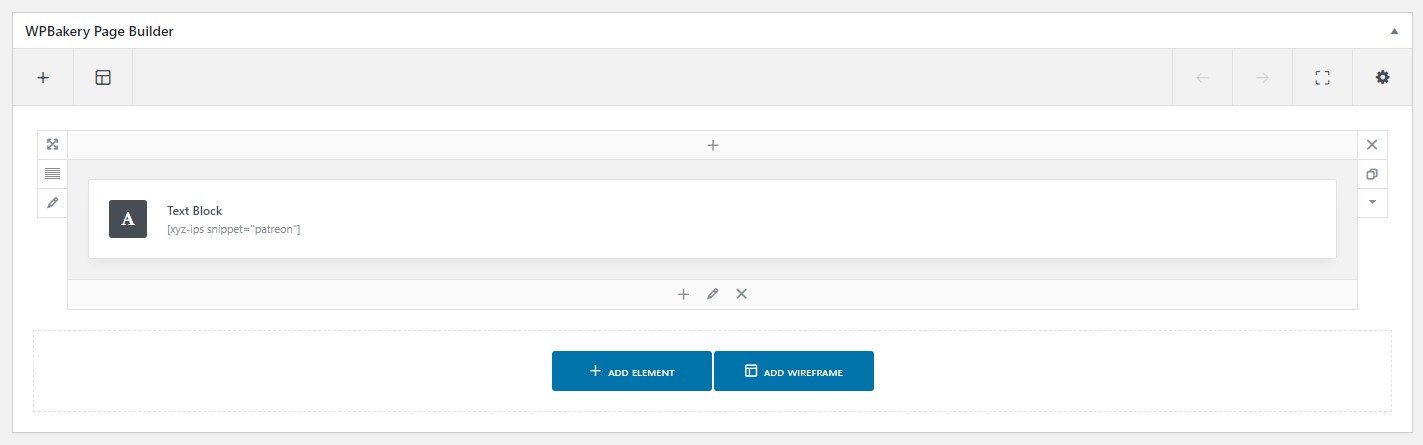Screen dimensions: 1423x445
Task: Collapse the WPBakery Page Builder panel
Action: coord(1394,31)
